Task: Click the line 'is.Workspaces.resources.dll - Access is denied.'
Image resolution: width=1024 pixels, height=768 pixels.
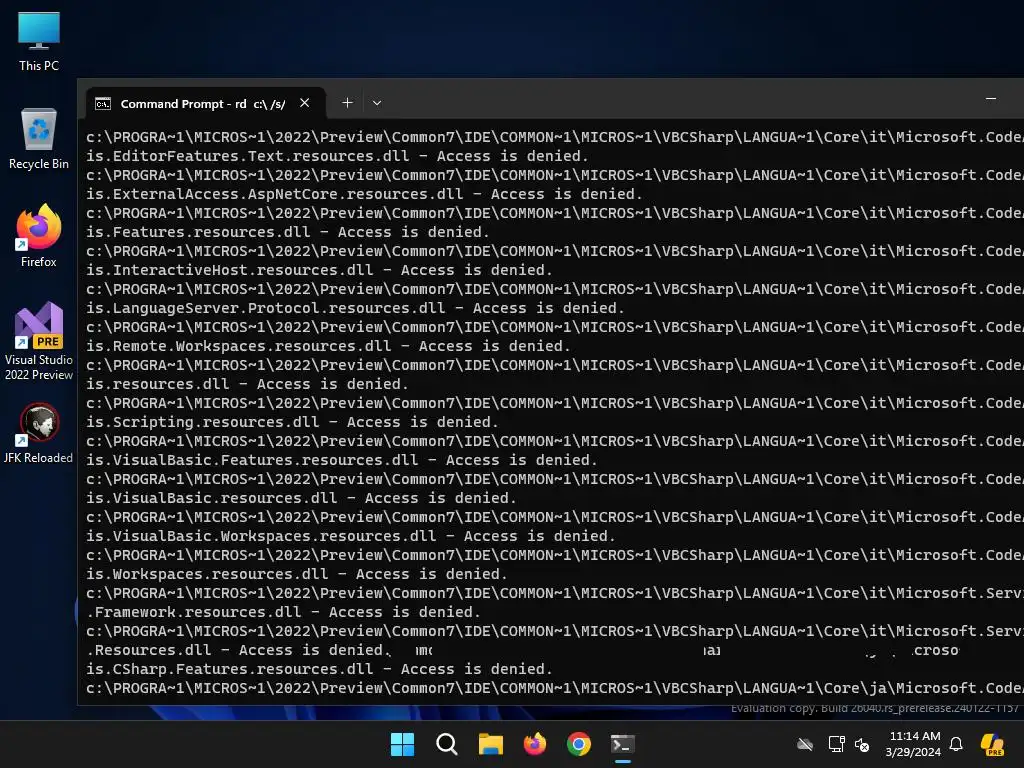Action: [297, 574]
